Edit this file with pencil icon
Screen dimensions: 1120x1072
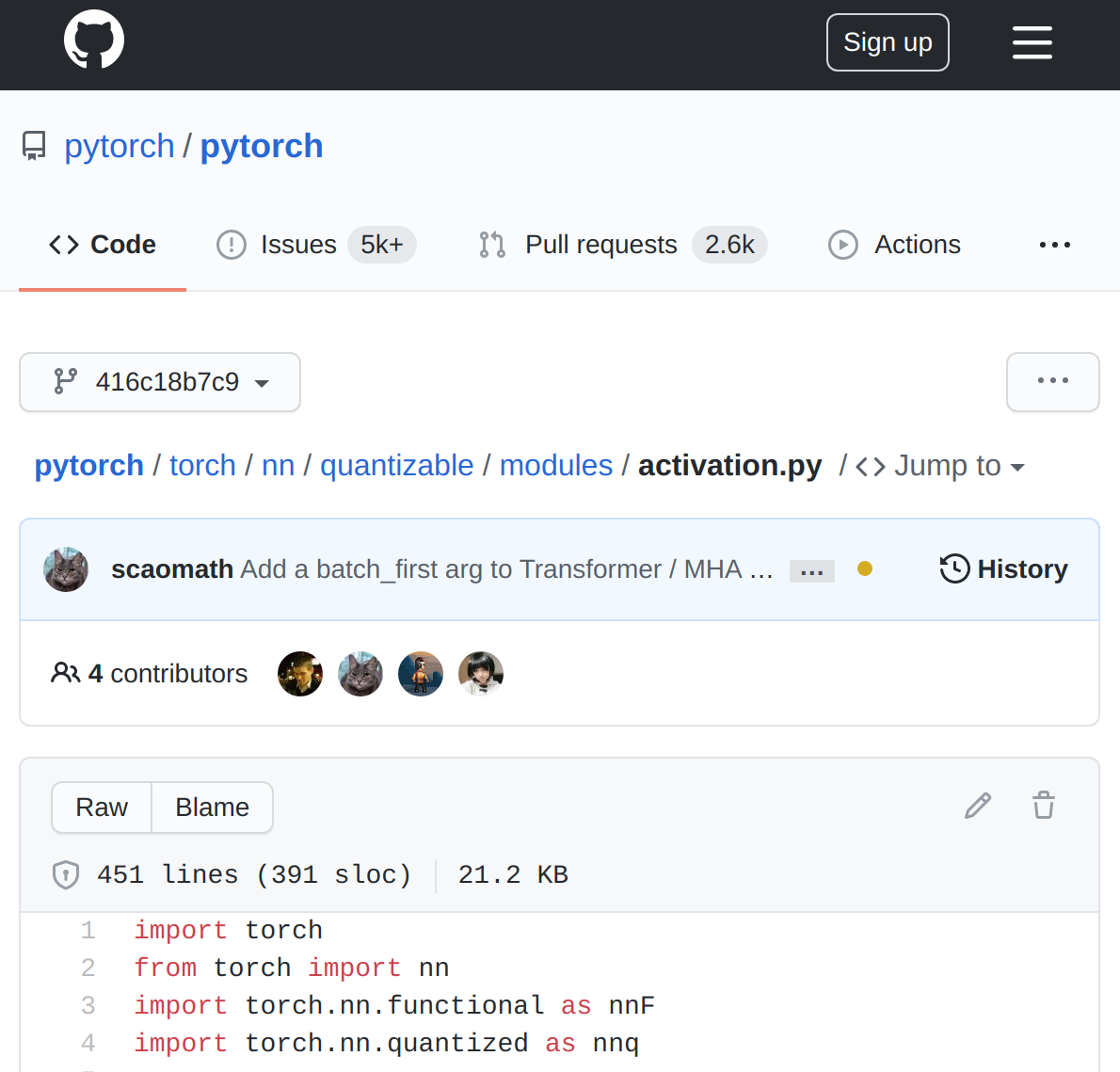(978, 806)
